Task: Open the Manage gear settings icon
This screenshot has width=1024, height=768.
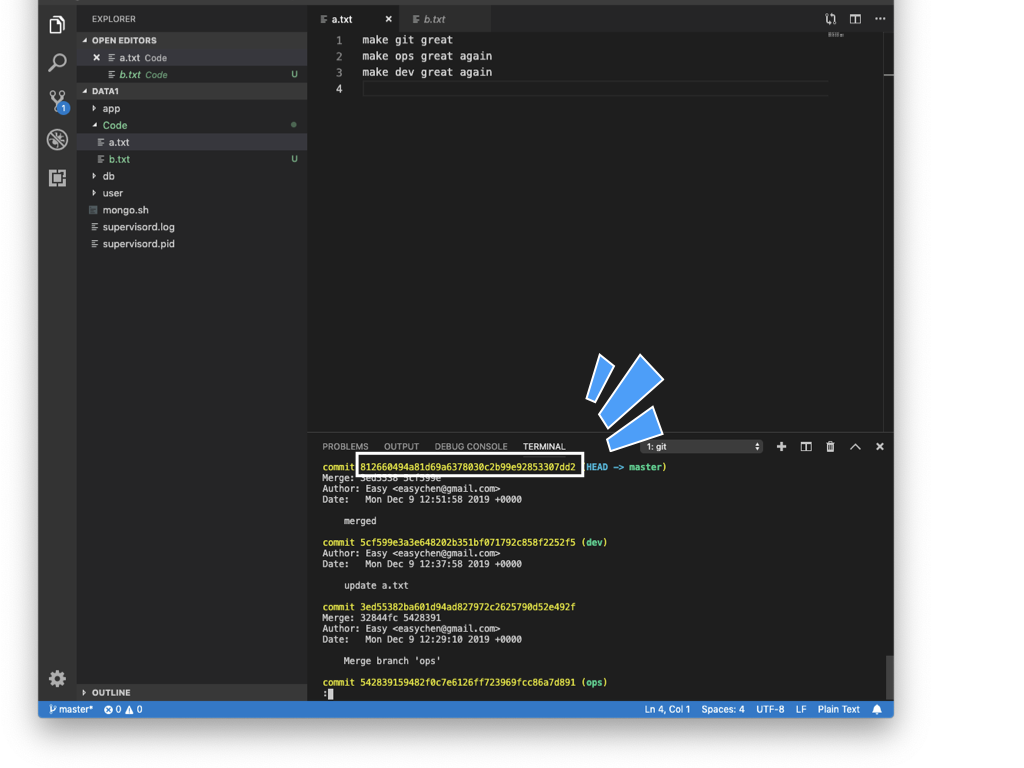Action: pyautogui.click(x=57, y=679)
